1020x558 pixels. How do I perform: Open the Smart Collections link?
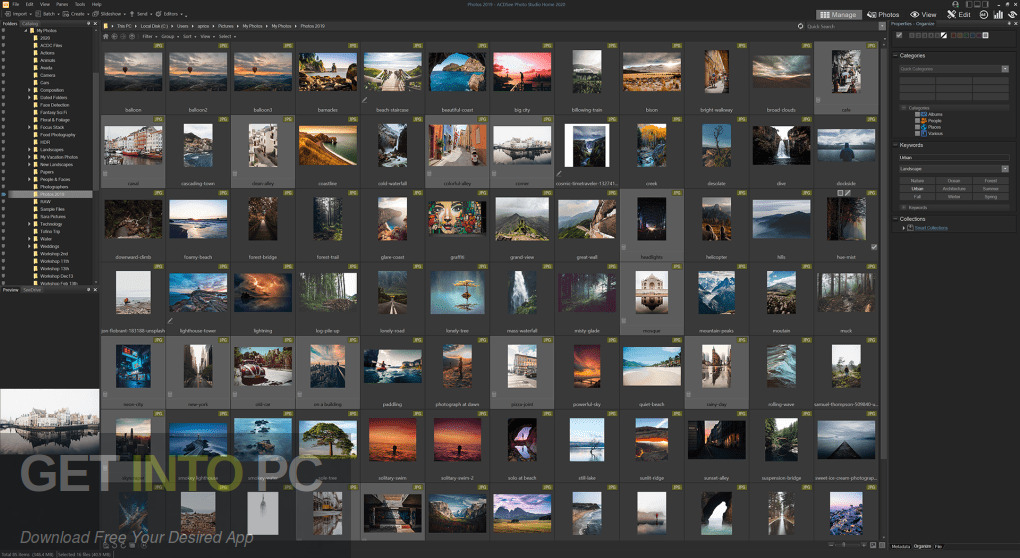pyautogui.click(x=931, y=228)
